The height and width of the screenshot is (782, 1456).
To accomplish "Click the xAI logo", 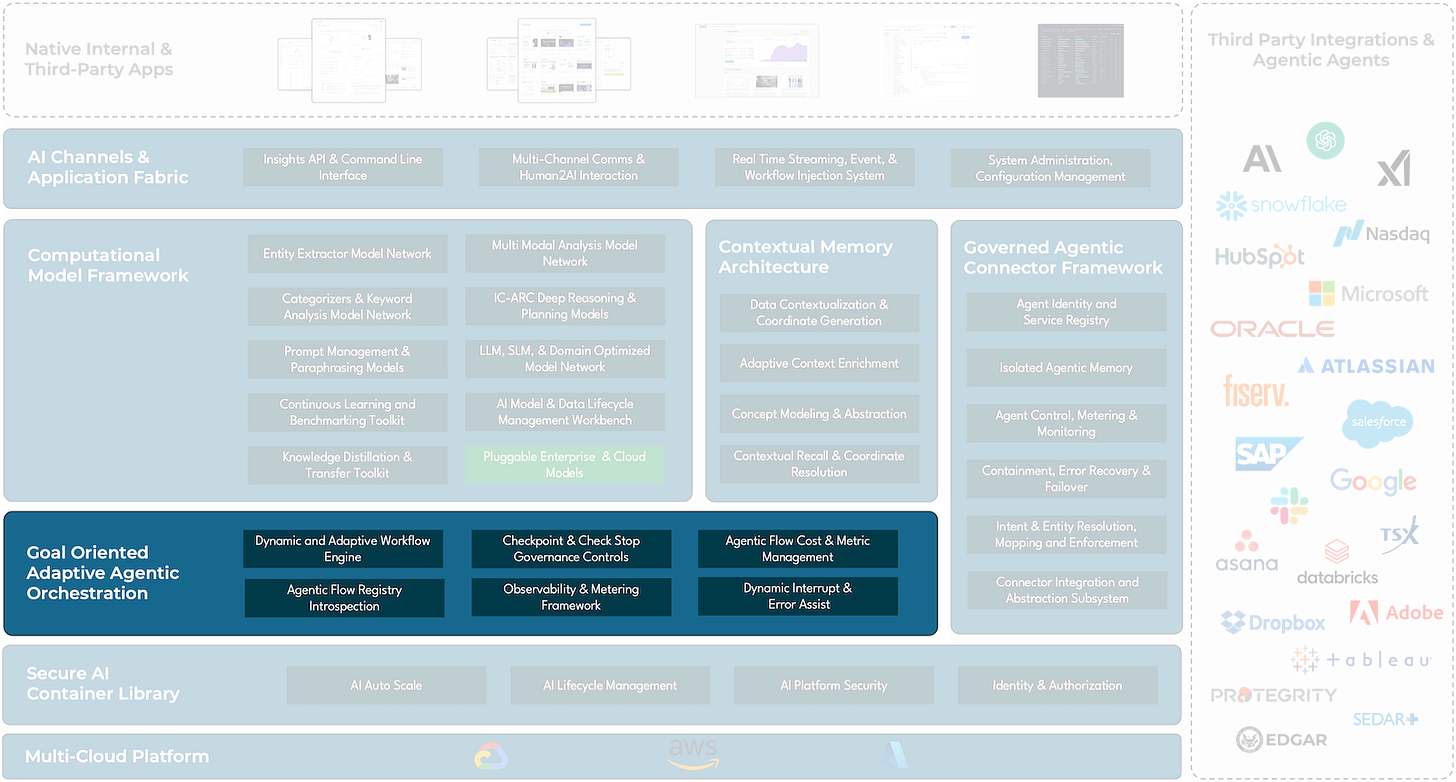I will (x=1393, y=168).
